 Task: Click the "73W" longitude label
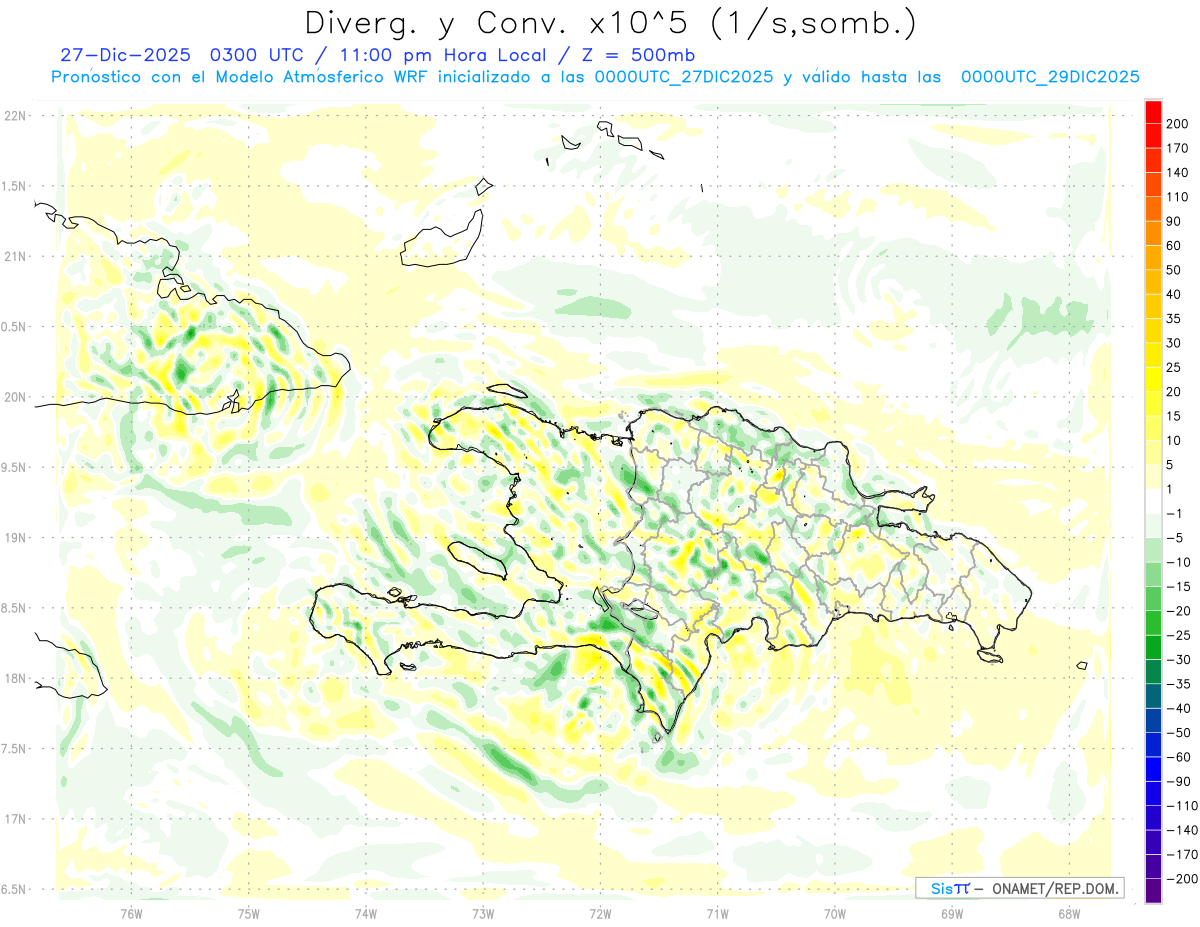483,913
